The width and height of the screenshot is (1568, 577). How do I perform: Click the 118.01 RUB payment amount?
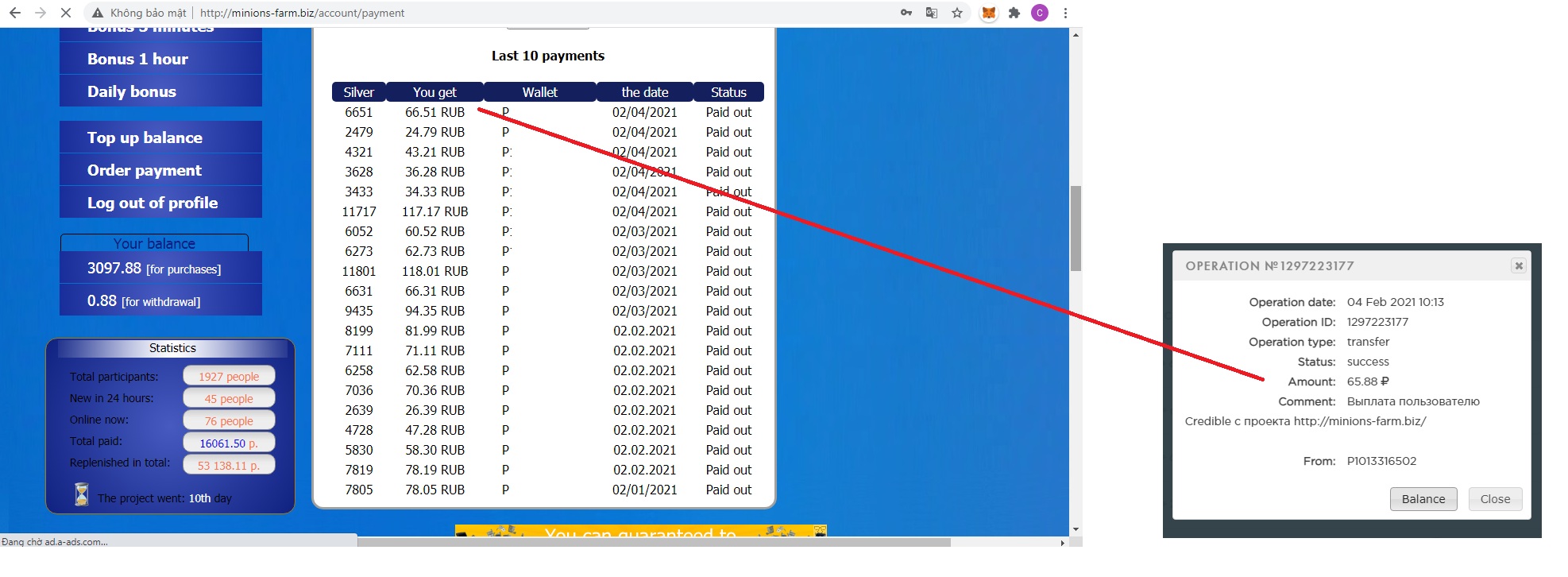[435, 271]
